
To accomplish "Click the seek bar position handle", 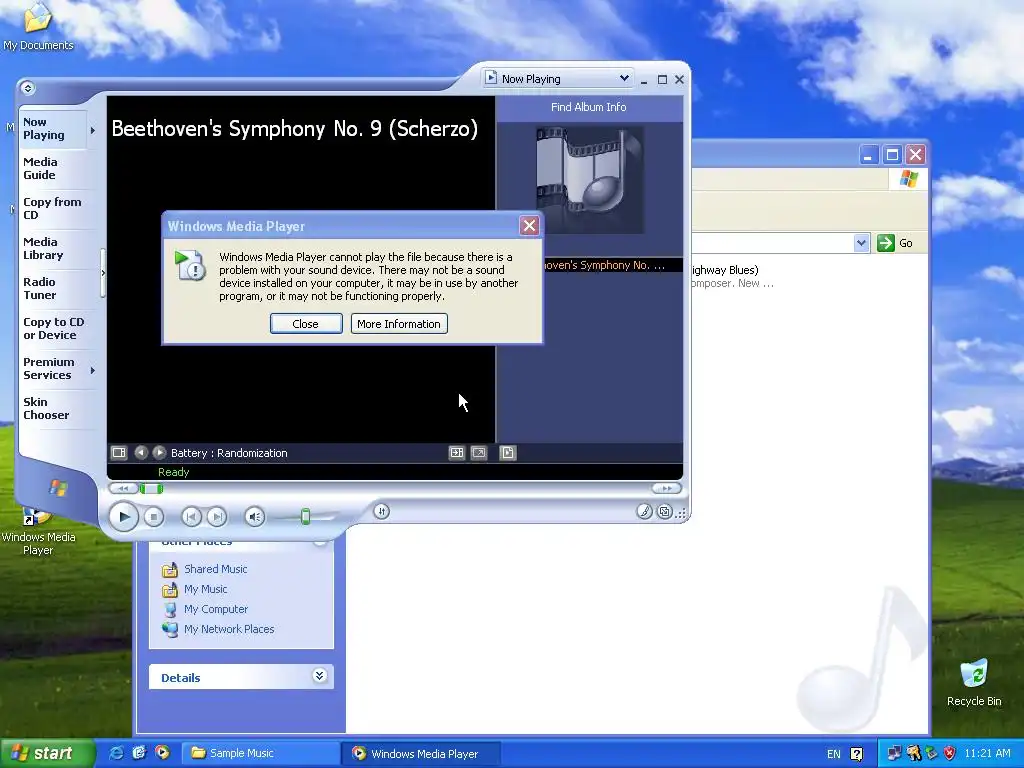I will coord(152,488).
